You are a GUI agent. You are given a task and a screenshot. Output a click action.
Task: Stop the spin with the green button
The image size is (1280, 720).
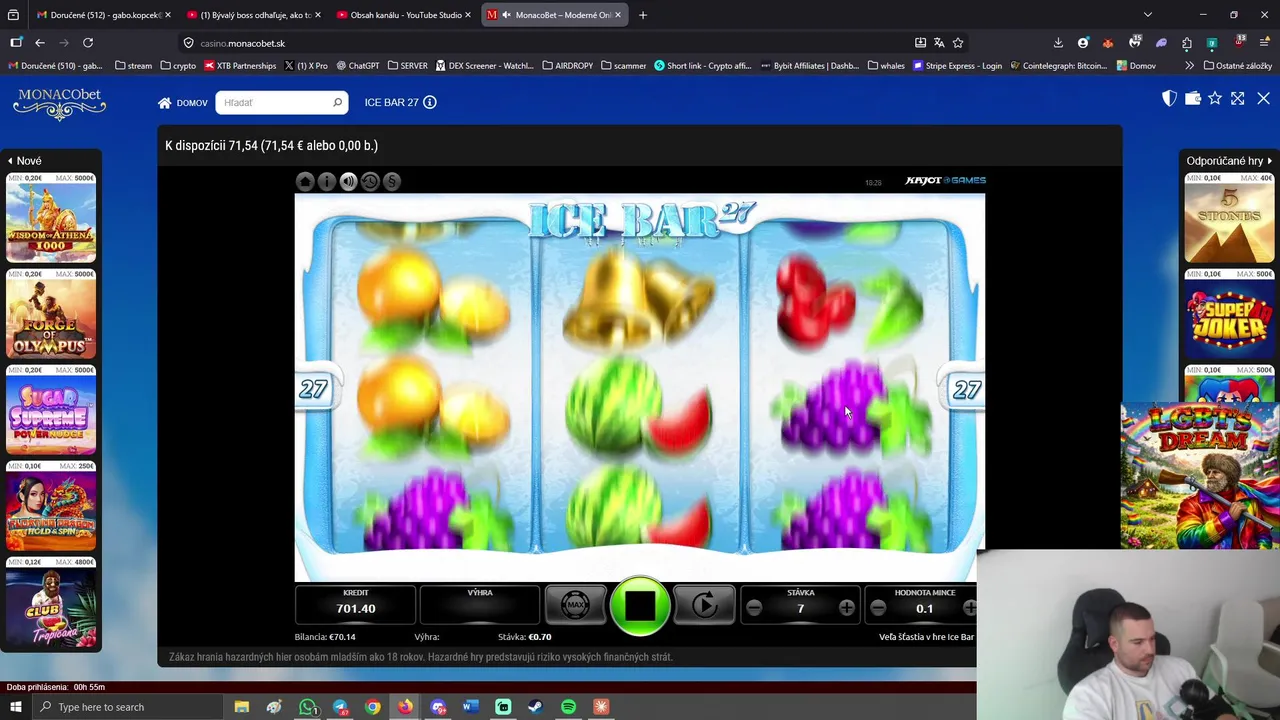pyautogui.click(x=640, y=605)
